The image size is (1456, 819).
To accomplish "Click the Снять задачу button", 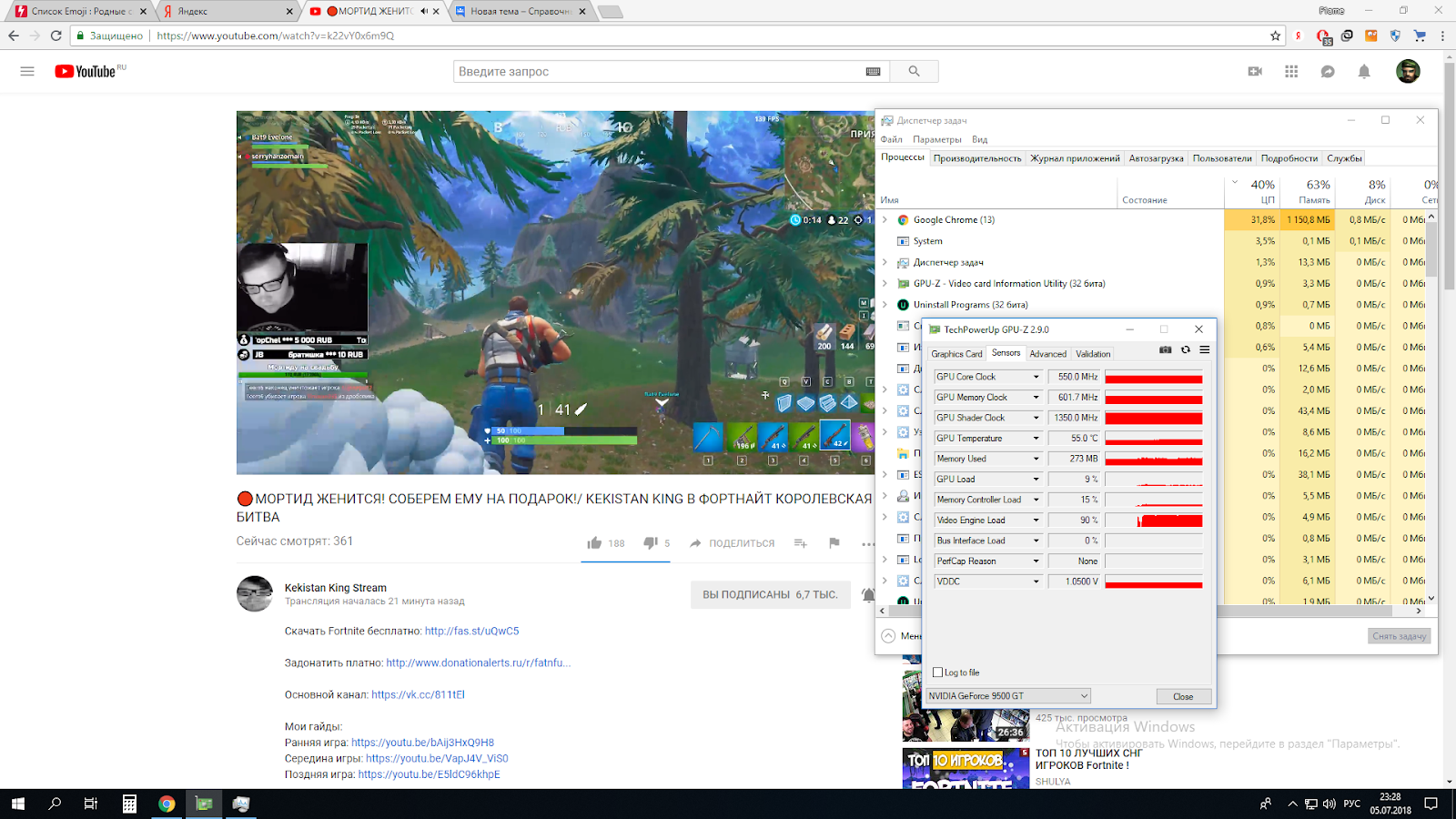I will [1399, 636].
